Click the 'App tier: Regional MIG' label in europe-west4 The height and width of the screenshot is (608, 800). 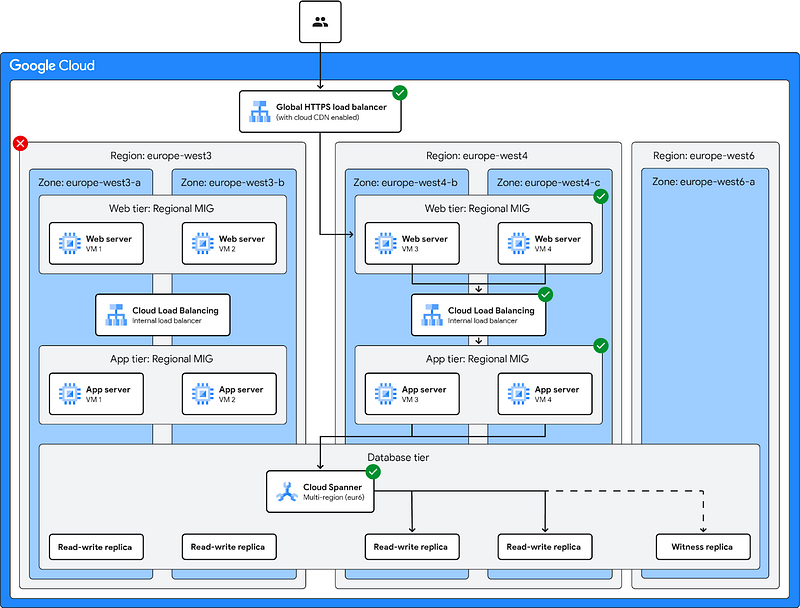pyautogui.click(x=477, y=359)
